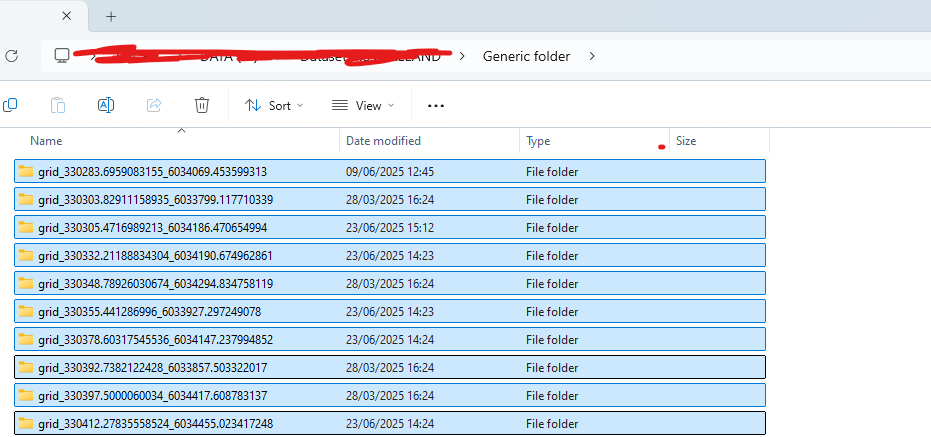Select folder grid_330332.21188834304_6034190.674962861
Viewport: 931px width, 437px height.
click(x=390, y=255)
